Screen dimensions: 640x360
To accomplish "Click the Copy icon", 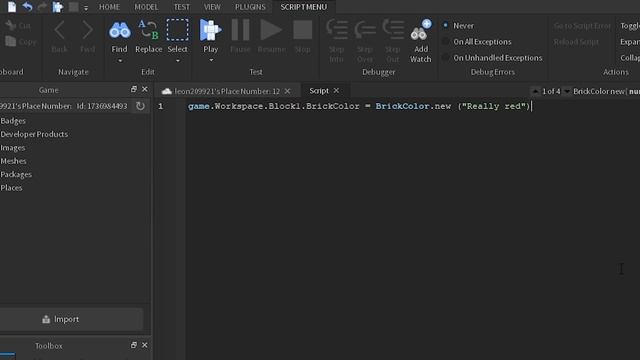I will pyautogui.click(x=11, y=41).
